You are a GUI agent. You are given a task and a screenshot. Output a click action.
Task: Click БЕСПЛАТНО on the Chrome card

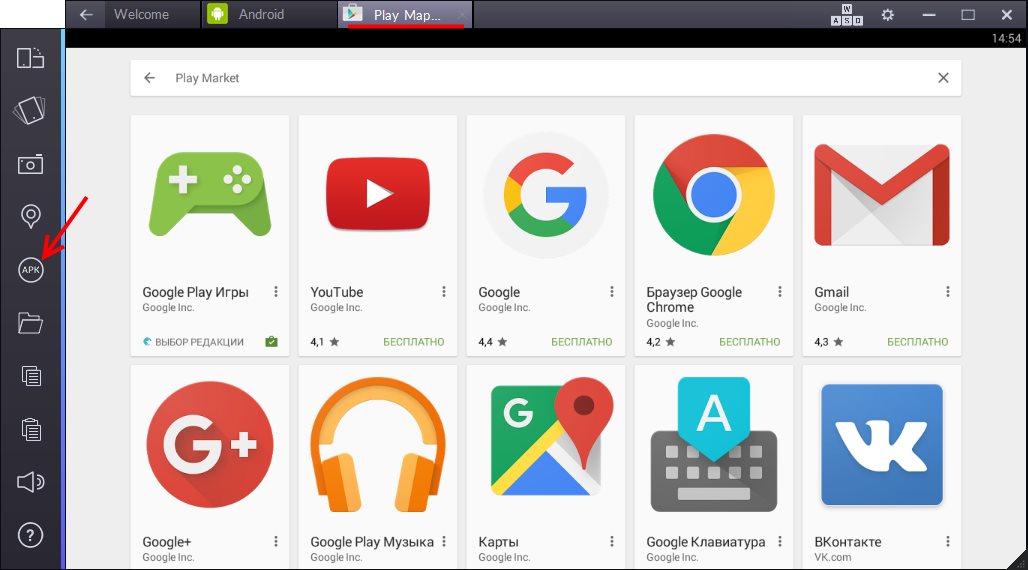[x=749, y=342]
